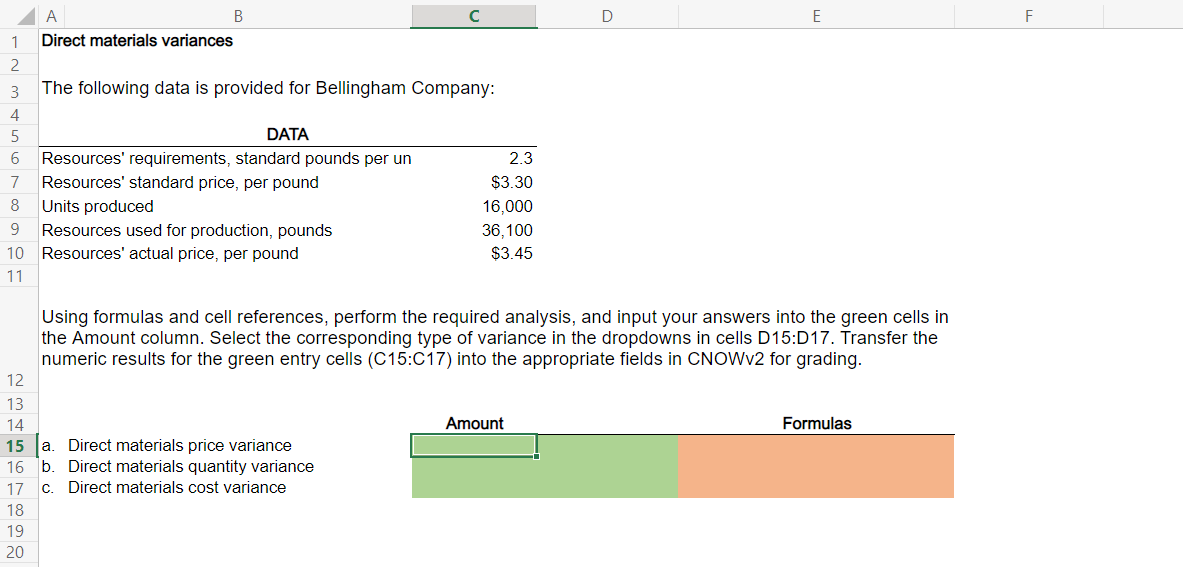1183x567 pixels.
Task: Select the "Formulas" column heading cell
Action: (816, 423)
